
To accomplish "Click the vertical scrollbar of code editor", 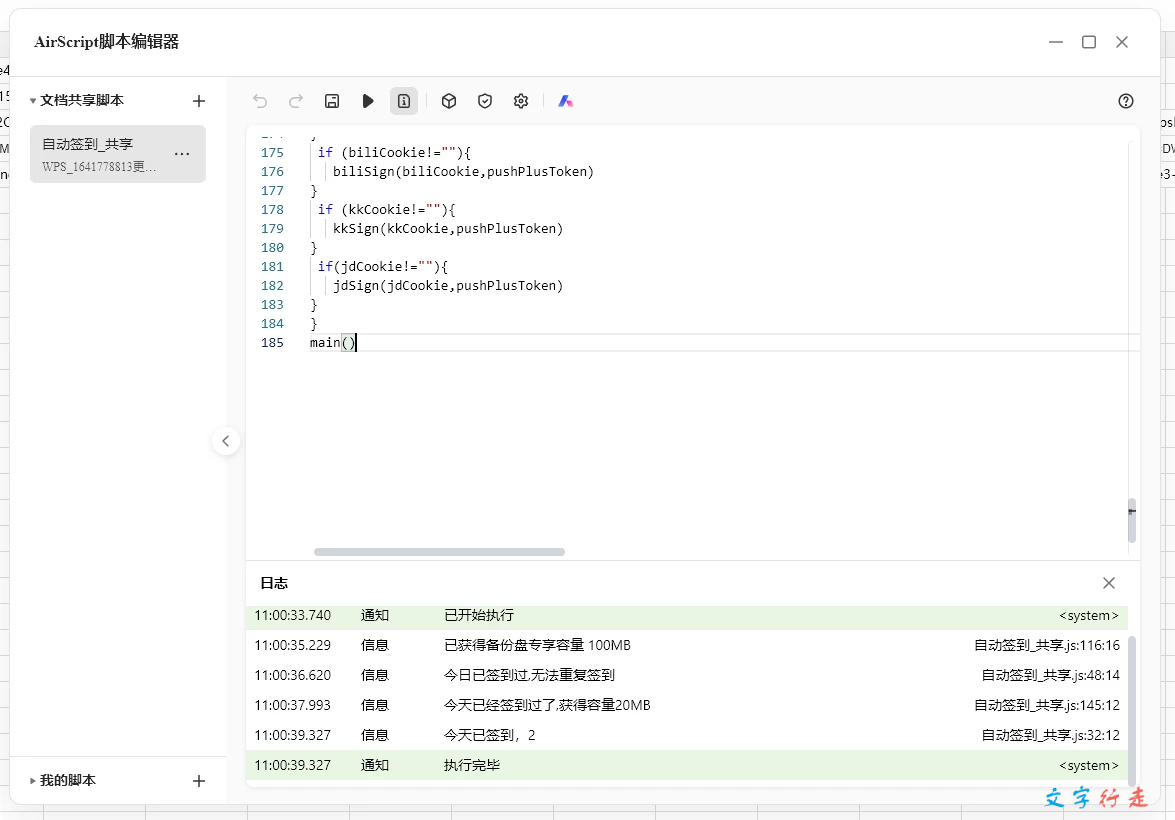I will coord(1132,520).
